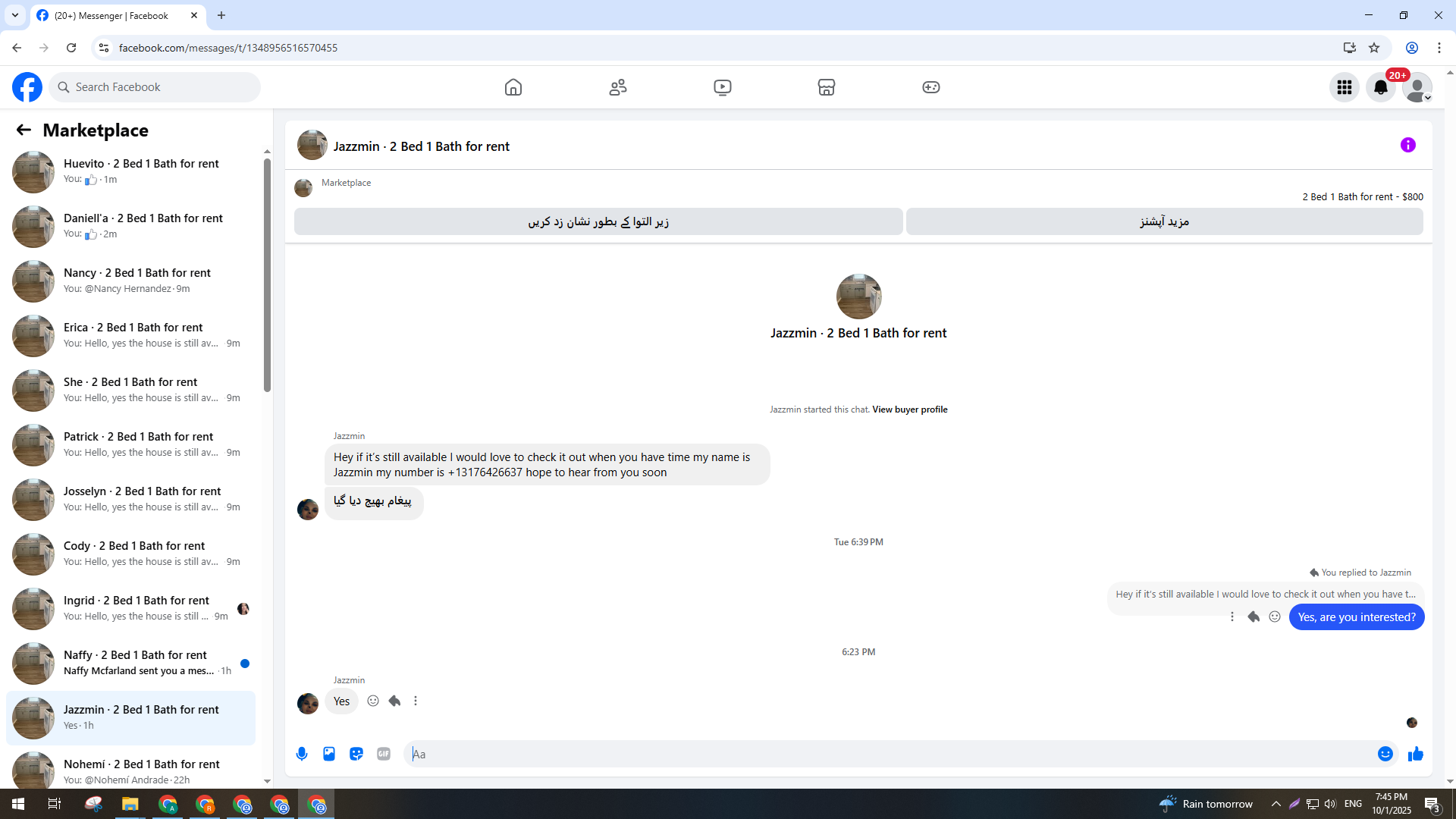Open Windows Start menu

[x=18, y=804]
